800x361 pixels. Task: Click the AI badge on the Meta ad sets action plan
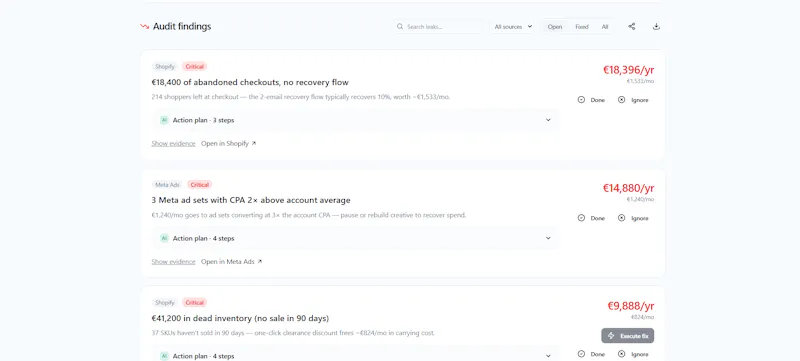pos(164,238)
